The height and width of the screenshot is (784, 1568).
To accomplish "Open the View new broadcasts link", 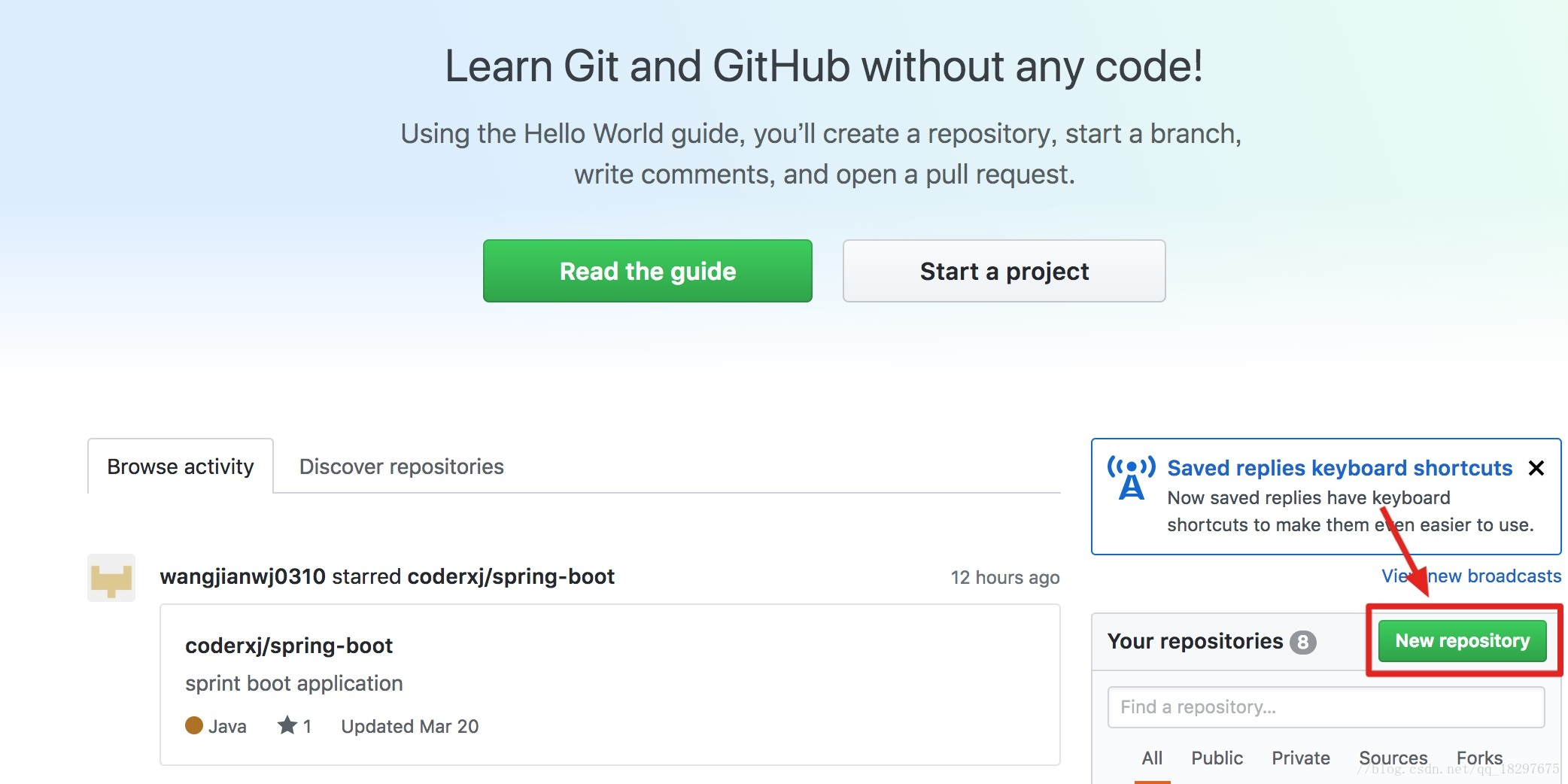I will click(x=1471, y=576).
